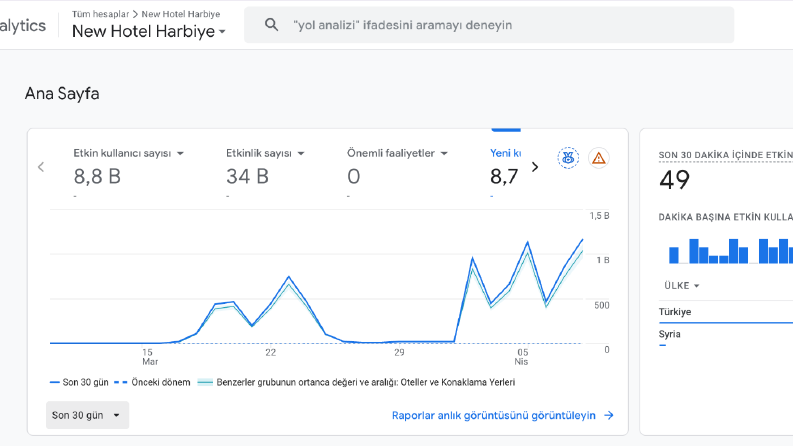Click the 'New Hotel Harbiye' breadcrumb link
This screenshot has height=446, width=793.
tap(181, 14)
